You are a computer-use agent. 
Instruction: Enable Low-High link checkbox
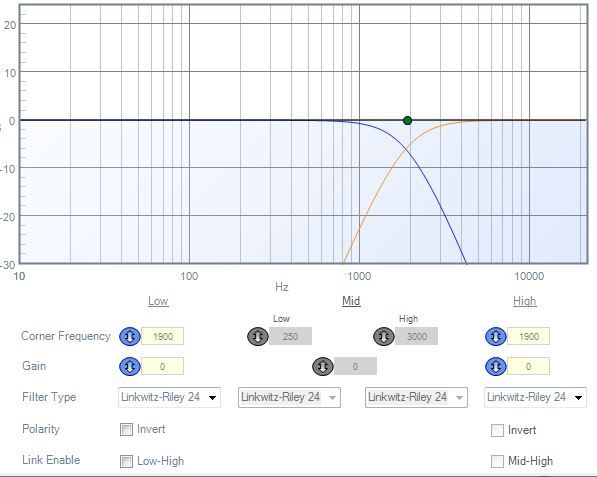click(x=126, y=461)
